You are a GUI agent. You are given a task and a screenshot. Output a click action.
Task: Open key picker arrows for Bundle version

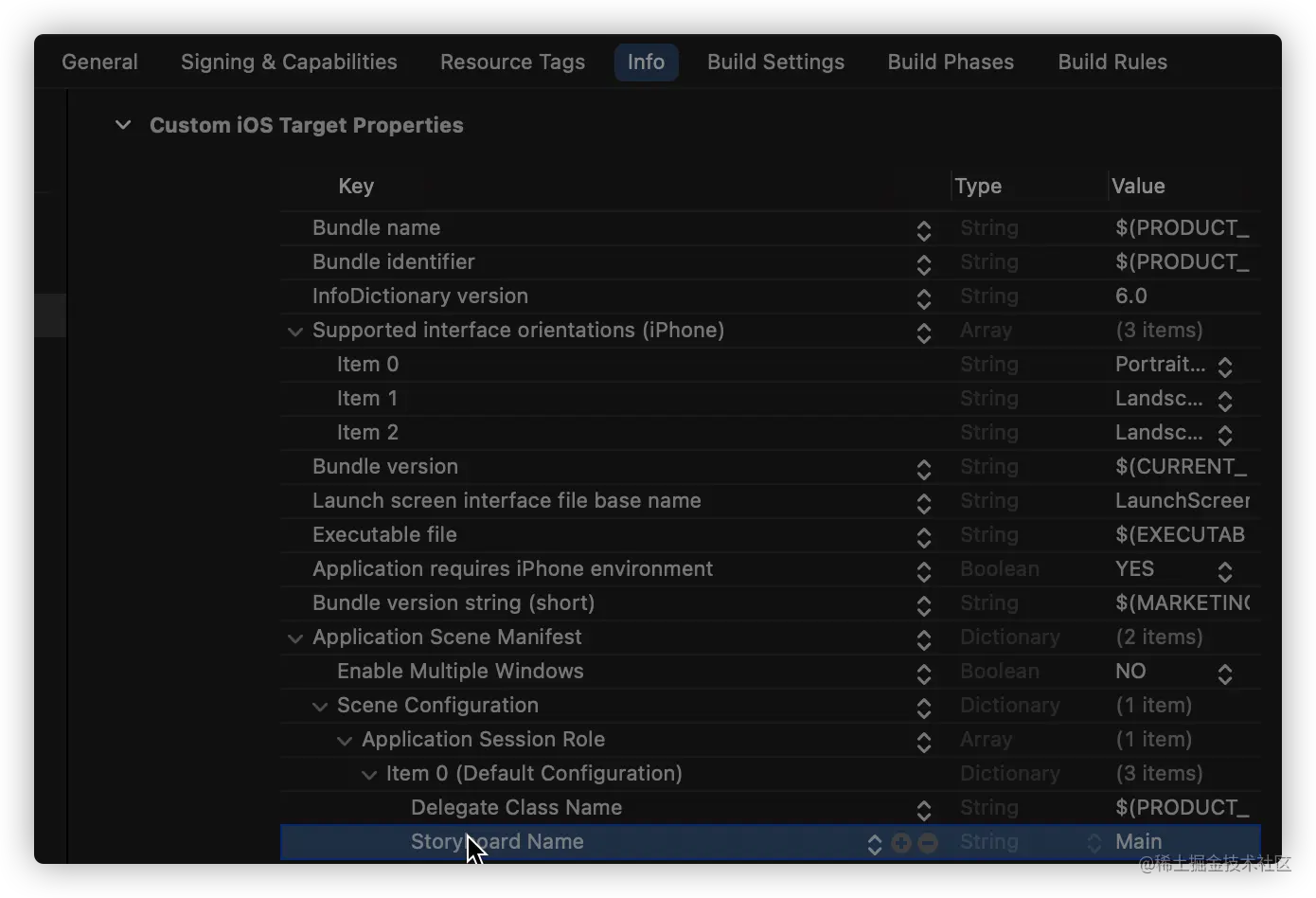pos(924,469)
